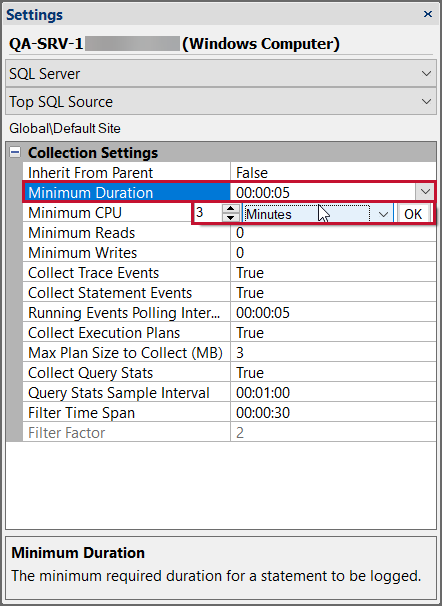Select the Minimum CPU property label
The width and height of the screenshot is (442, 606).
coord(75,213)
